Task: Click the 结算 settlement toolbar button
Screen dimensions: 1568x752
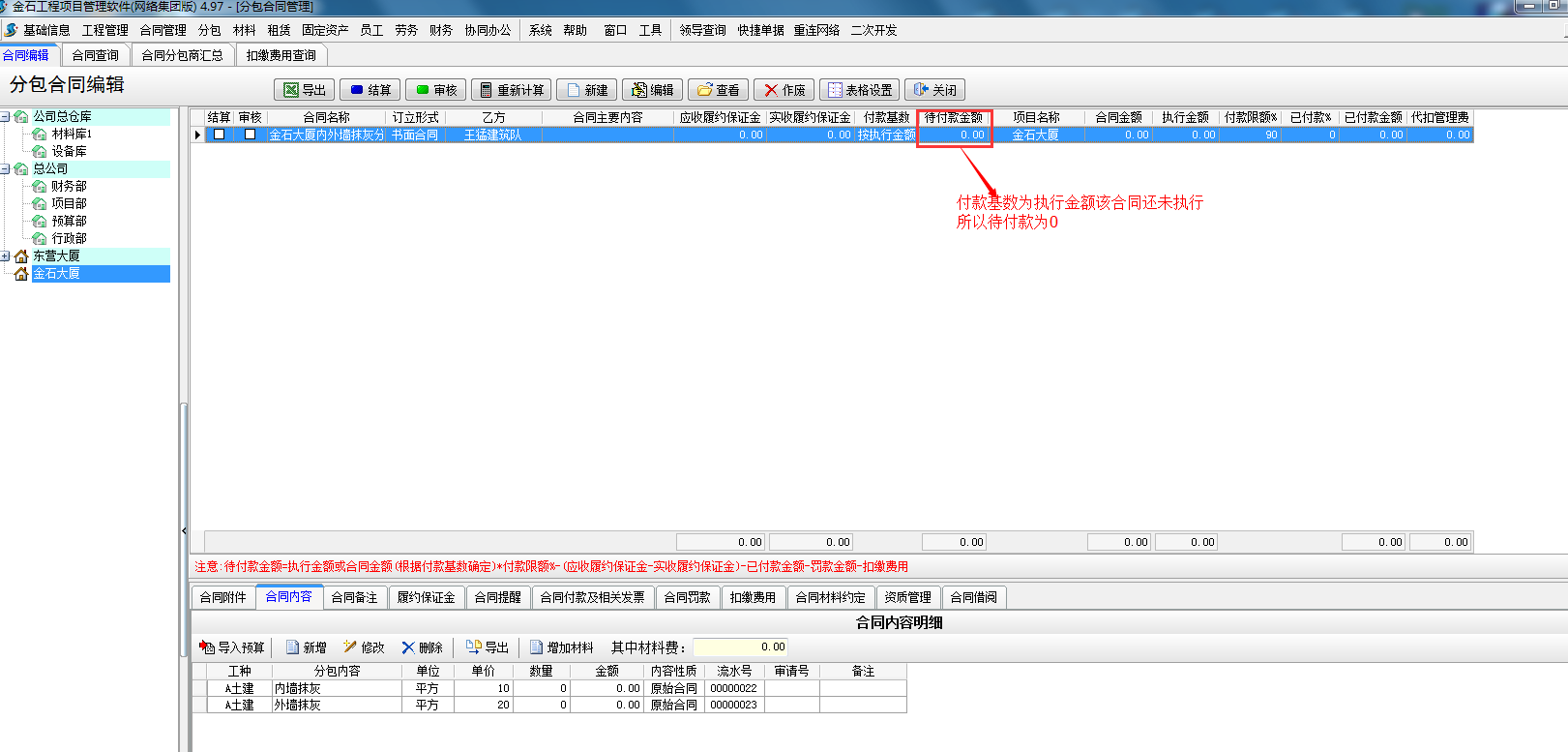Action: [x=370, y=90]
